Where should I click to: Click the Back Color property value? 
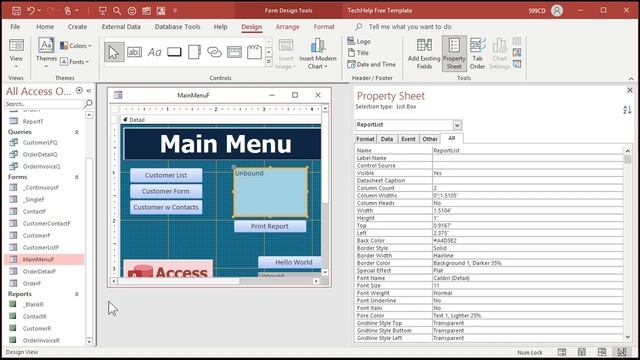click(x=527, y=240)
